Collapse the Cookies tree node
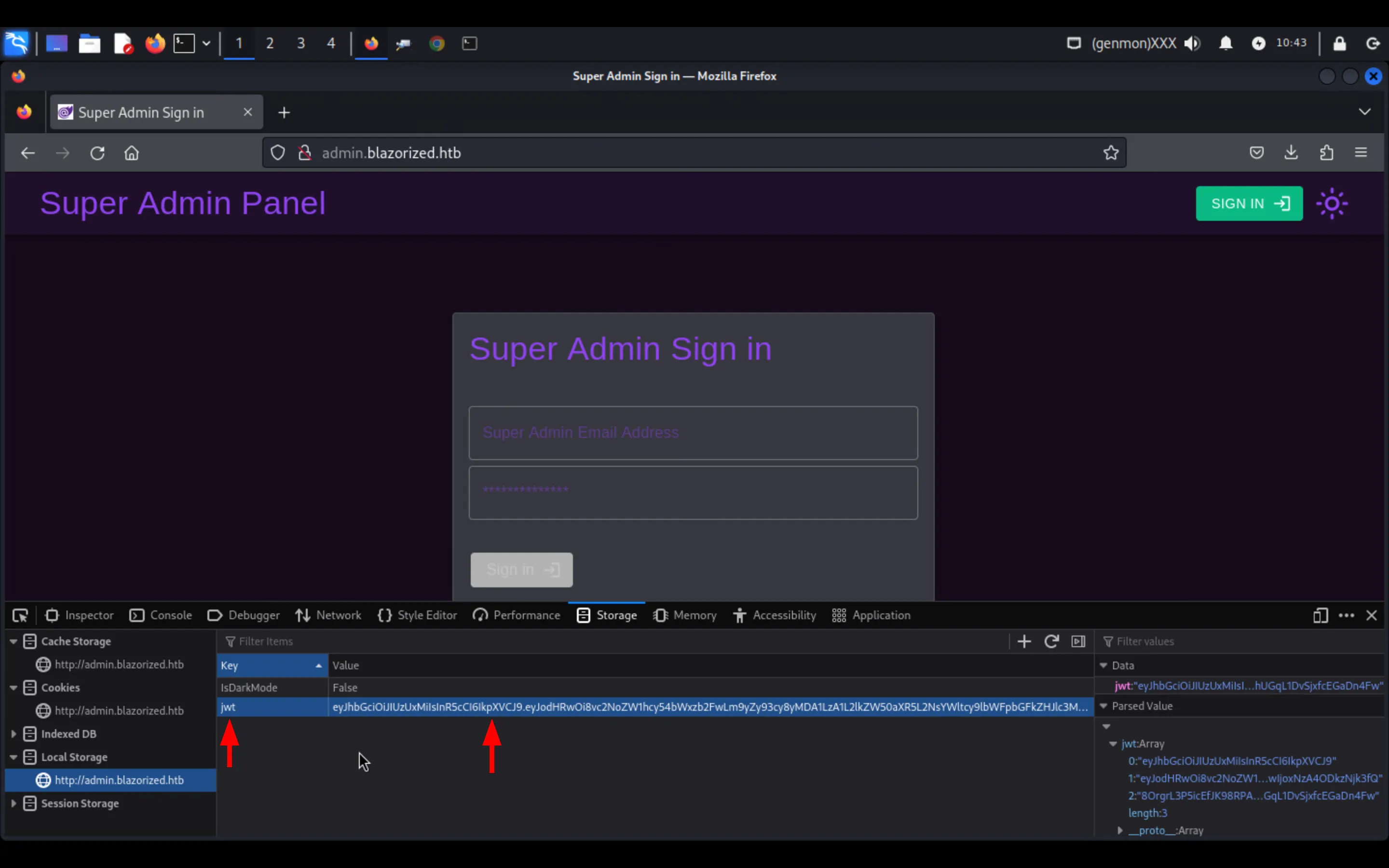The image size is (1389, 868). [x=13, y=687]
